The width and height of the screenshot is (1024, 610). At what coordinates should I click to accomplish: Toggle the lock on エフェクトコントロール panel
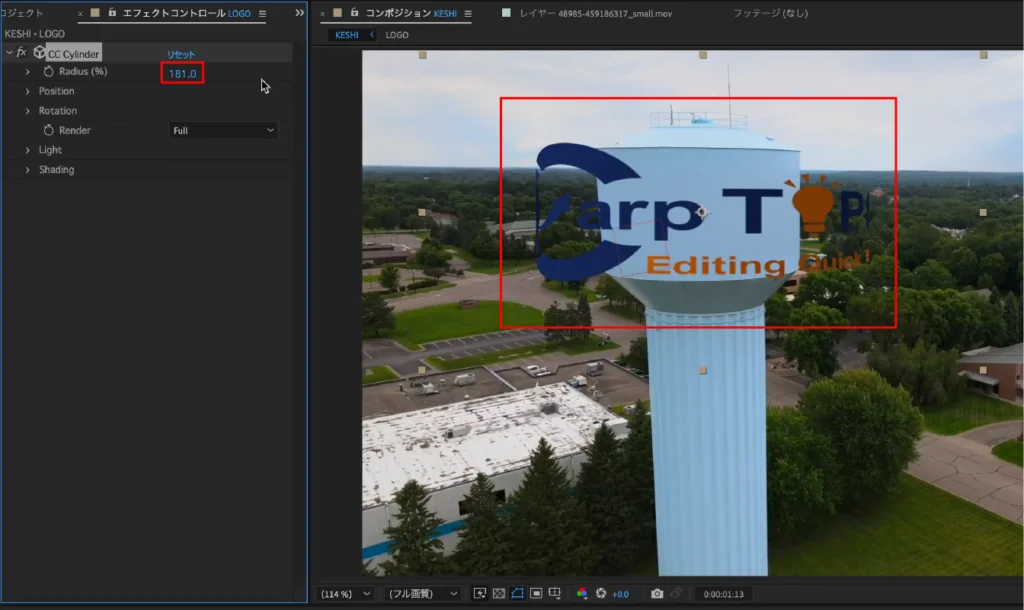click(112, 12)
